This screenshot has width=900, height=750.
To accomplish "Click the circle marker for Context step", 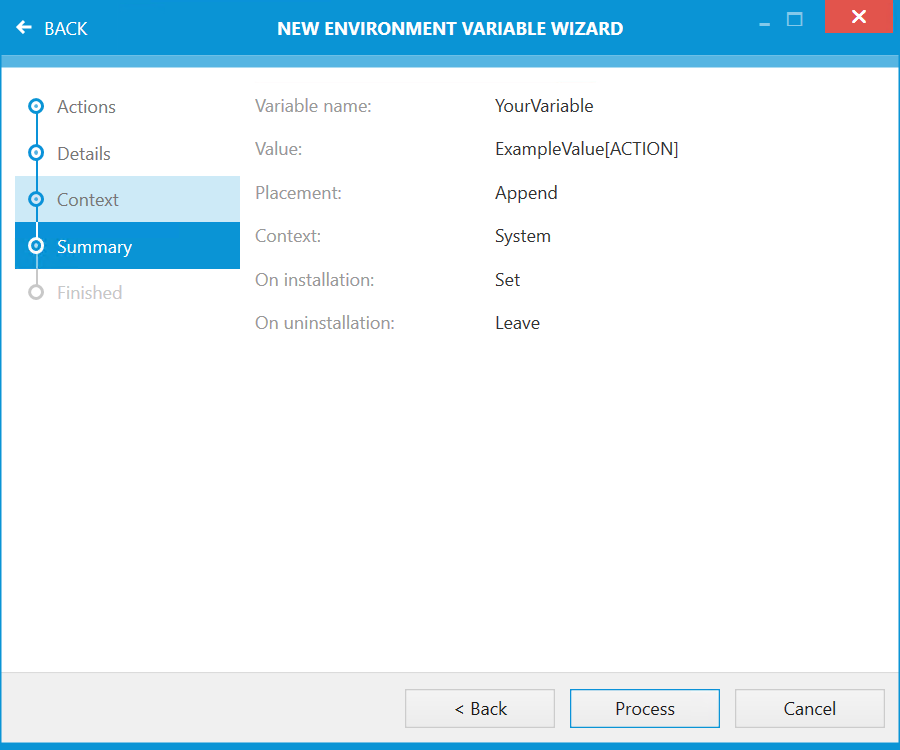I will pos(36,199).
